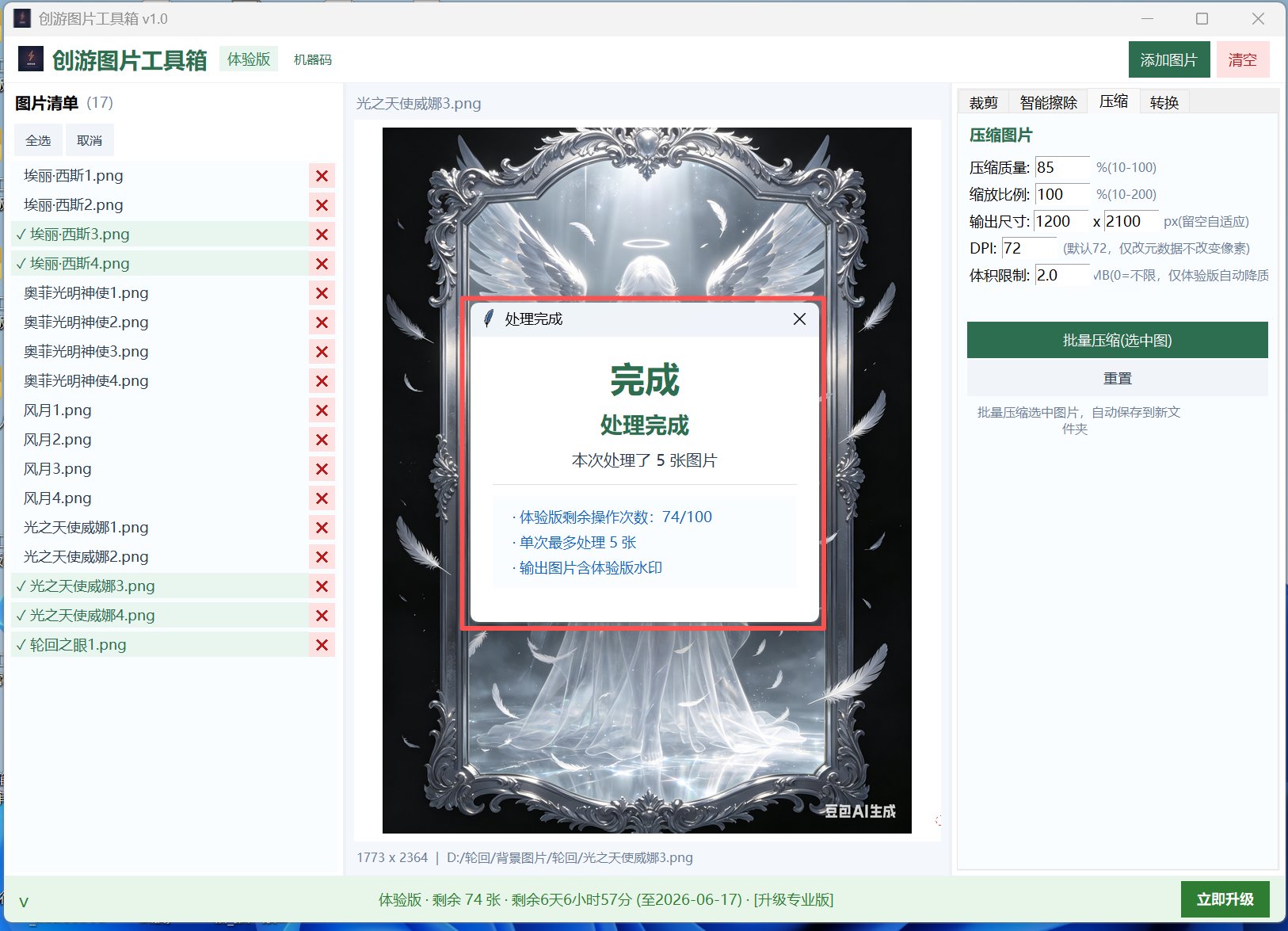Remove 奥菲光明神使1.png from the list

click(322, 293)
